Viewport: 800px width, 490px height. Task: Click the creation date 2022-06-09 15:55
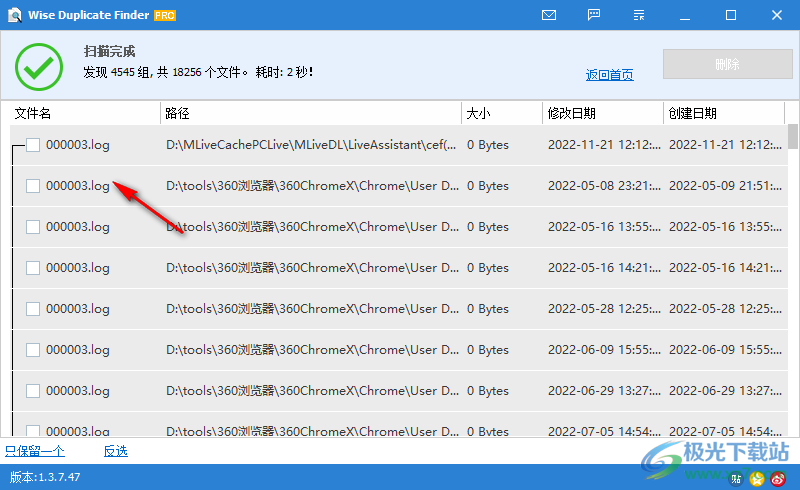pyautogui.click(x=726, y=350)
